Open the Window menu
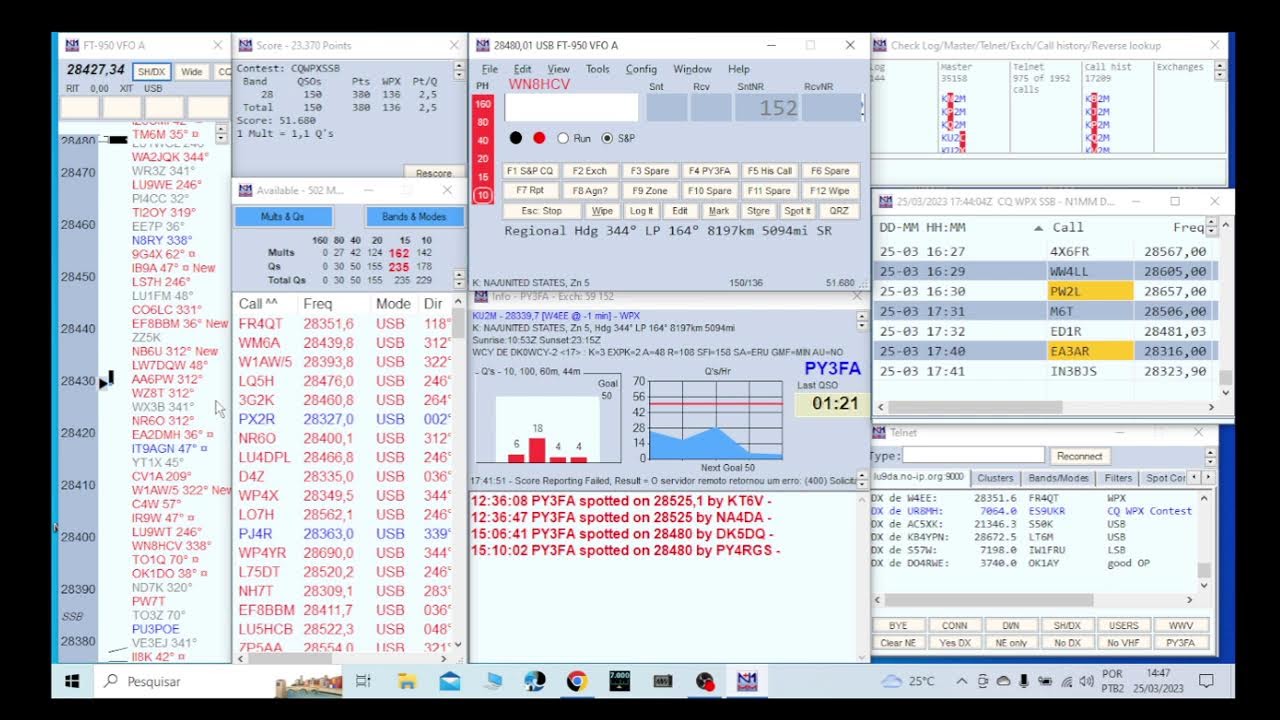1280x720 pixels. coord(692,69)
